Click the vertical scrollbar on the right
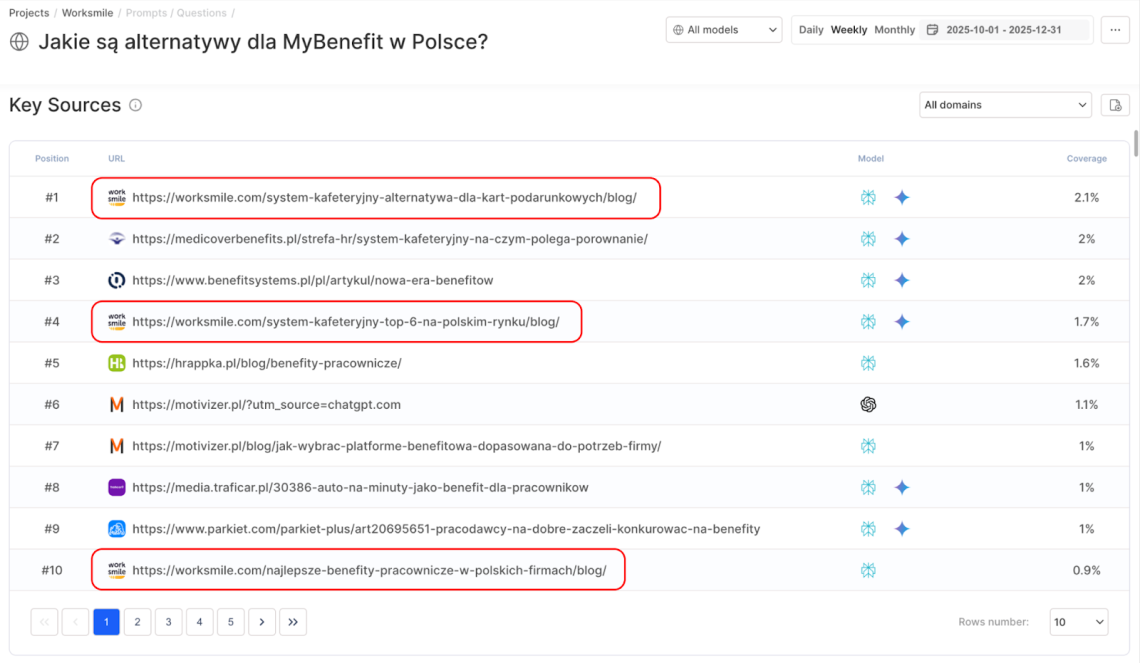This screenshot has width=1140, height=663. 1135,143
